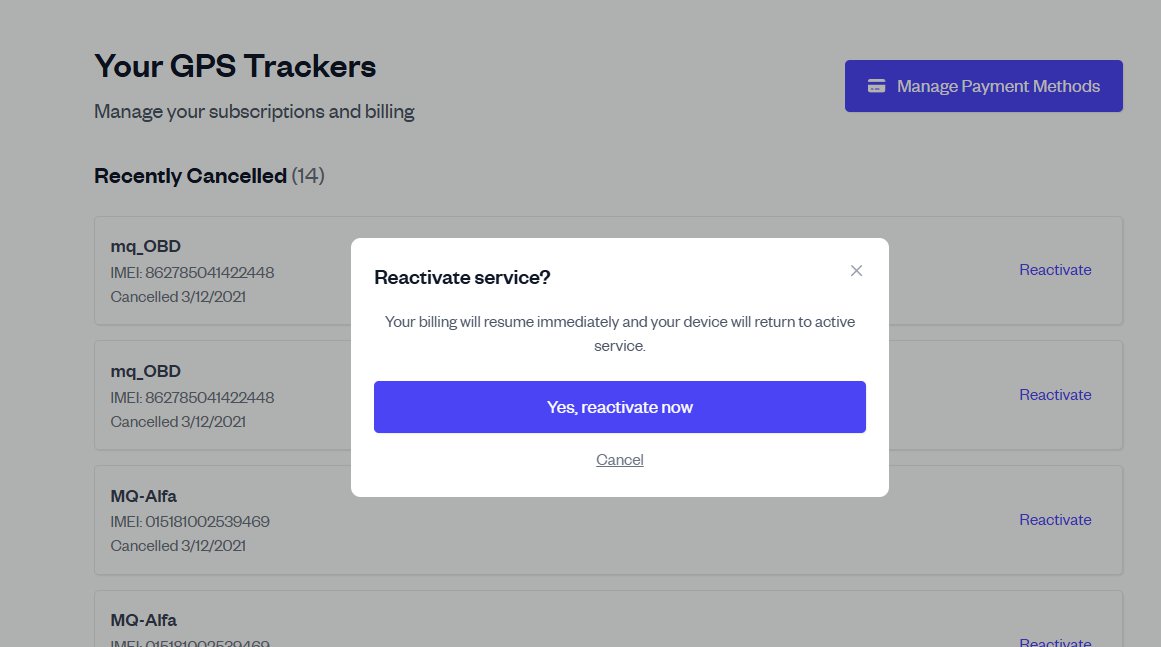
Task: Click the (14) cancelled count
Action: [x=308, y=176]
